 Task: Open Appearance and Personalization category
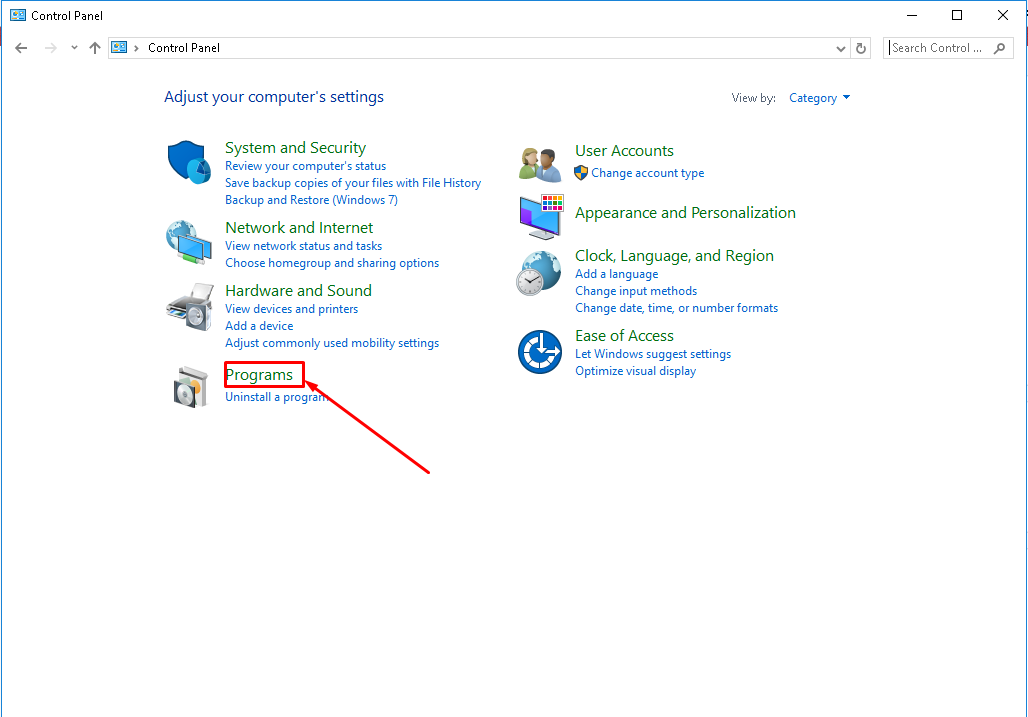tap(685, 213)
